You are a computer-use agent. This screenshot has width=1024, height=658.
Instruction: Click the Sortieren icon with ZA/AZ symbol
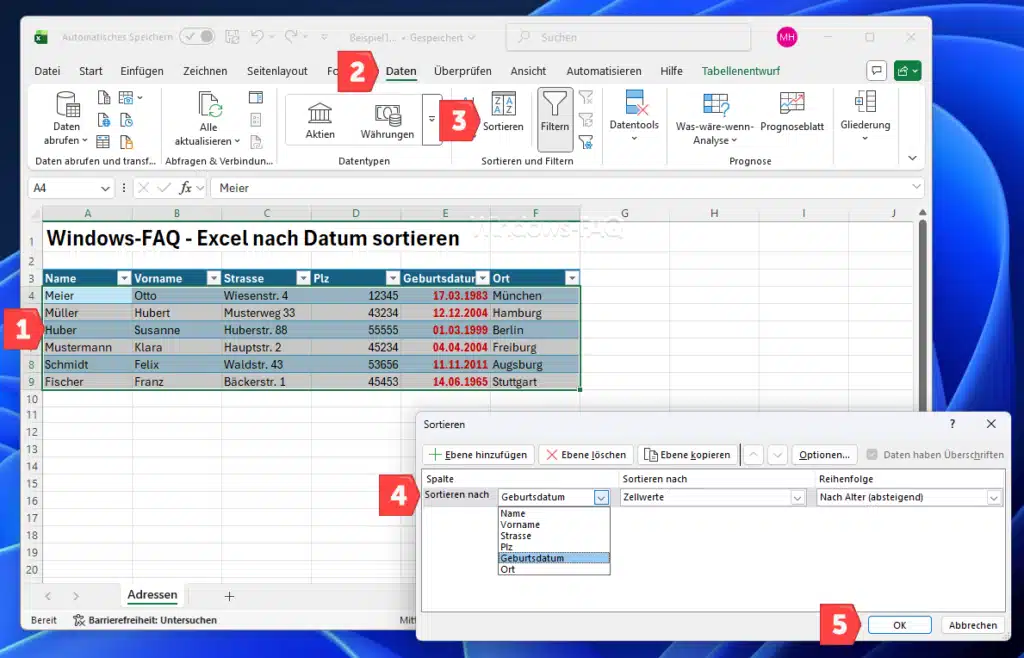pos(503,113)
